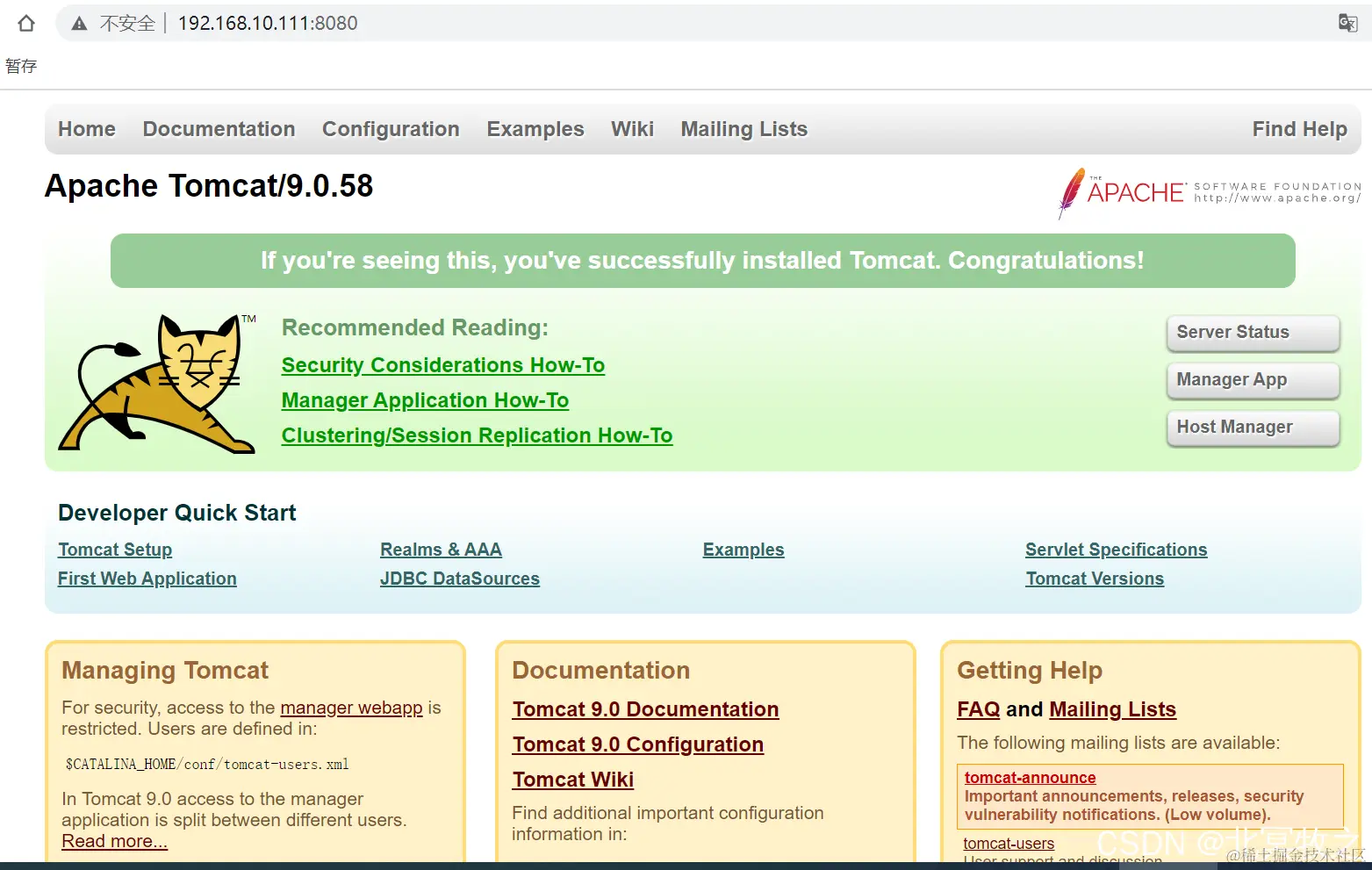Click the Managing Tomcat heading

point(165,671)
